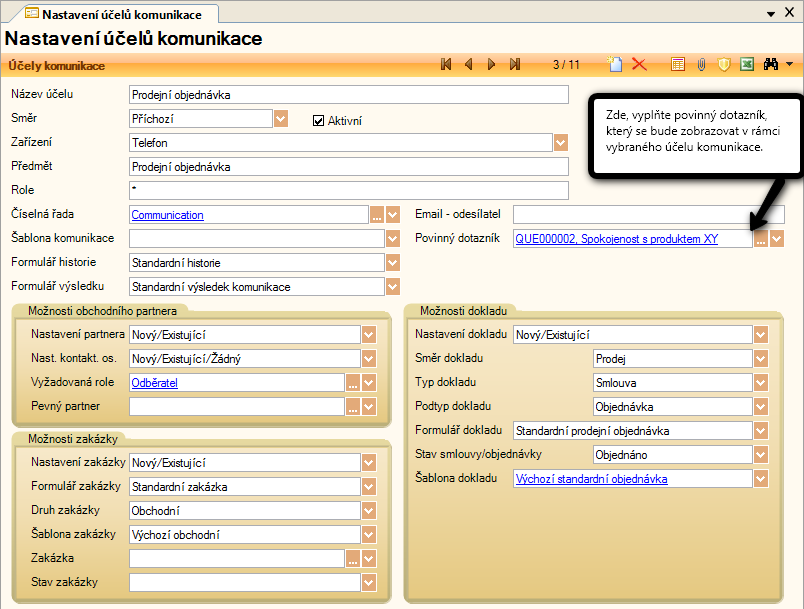Go to the first record
The height and width of the screenshot is (609, 804).
pyautogui.click(x=446, y=65)
